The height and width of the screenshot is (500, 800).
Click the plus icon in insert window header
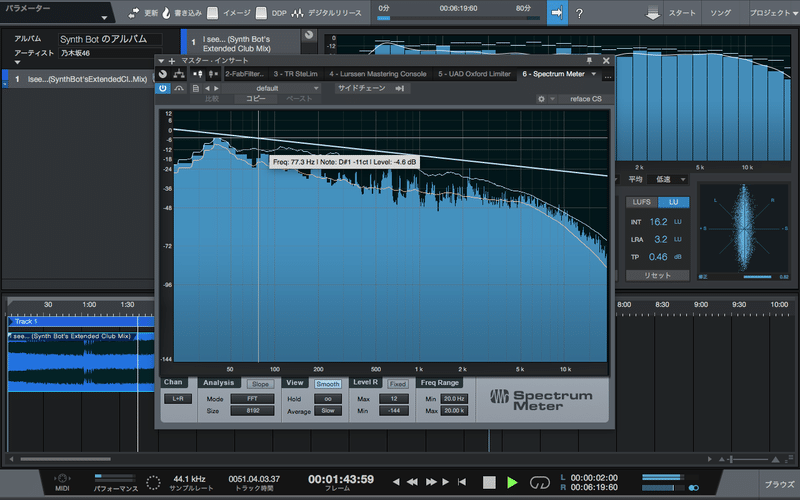pos(171,61)
